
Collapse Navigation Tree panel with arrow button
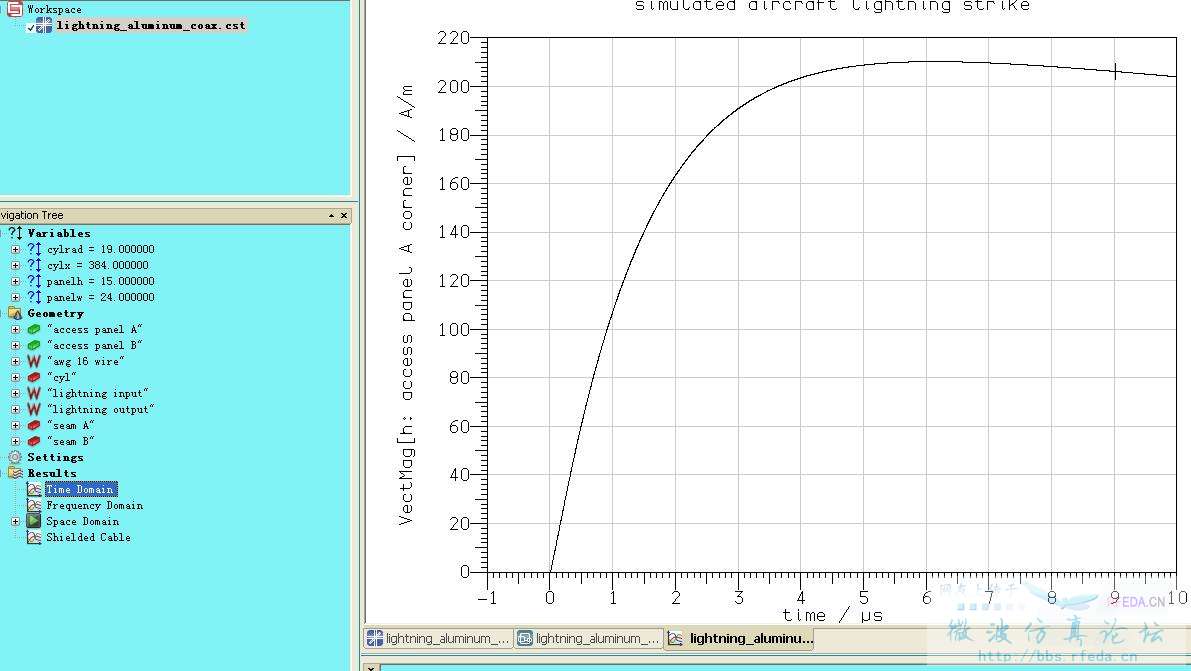coord(331,215)
